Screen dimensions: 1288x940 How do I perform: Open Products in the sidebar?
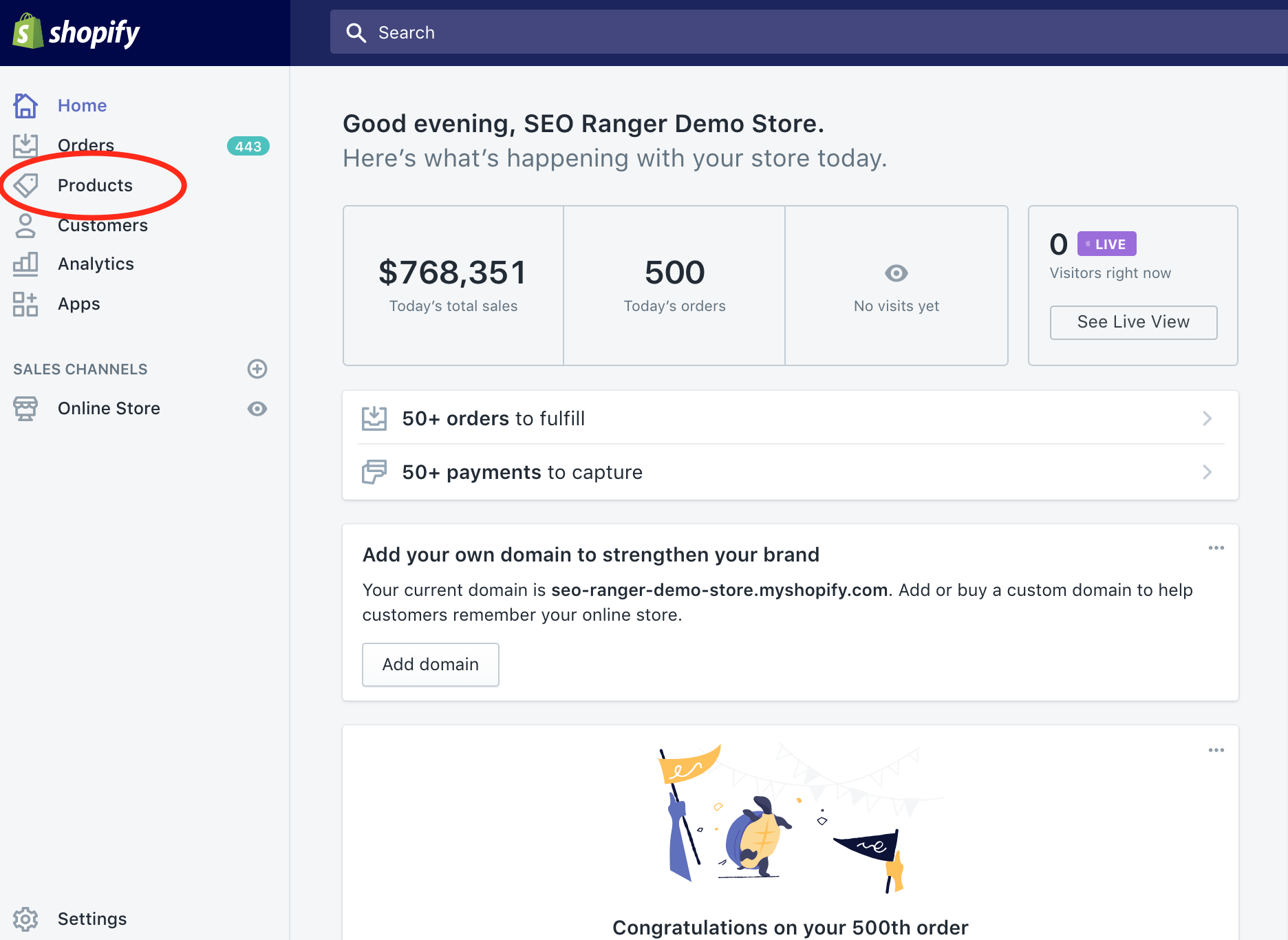tap(95, 185)
